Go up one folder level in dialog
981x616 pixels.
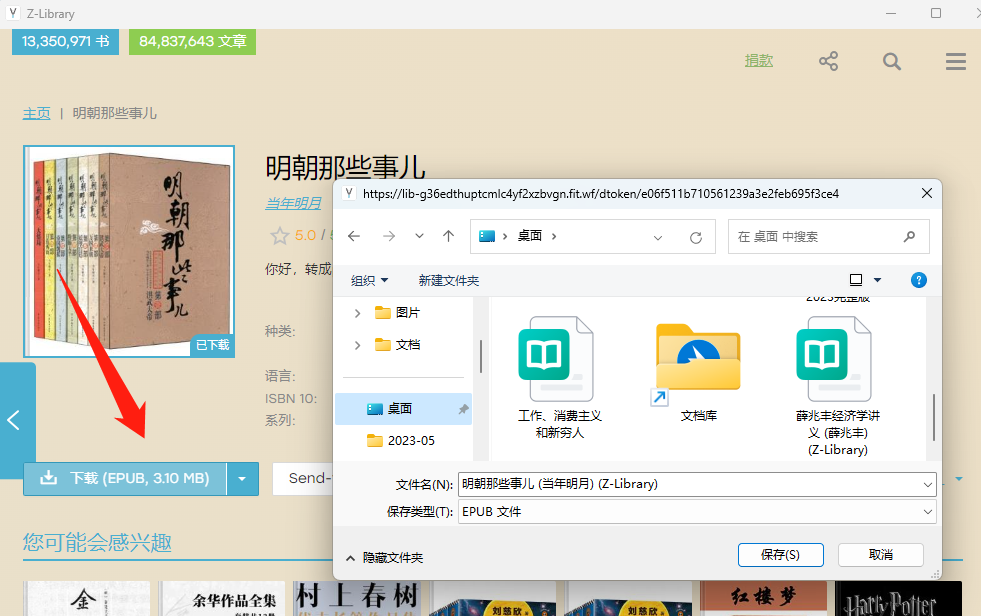[x=449, y=236]
